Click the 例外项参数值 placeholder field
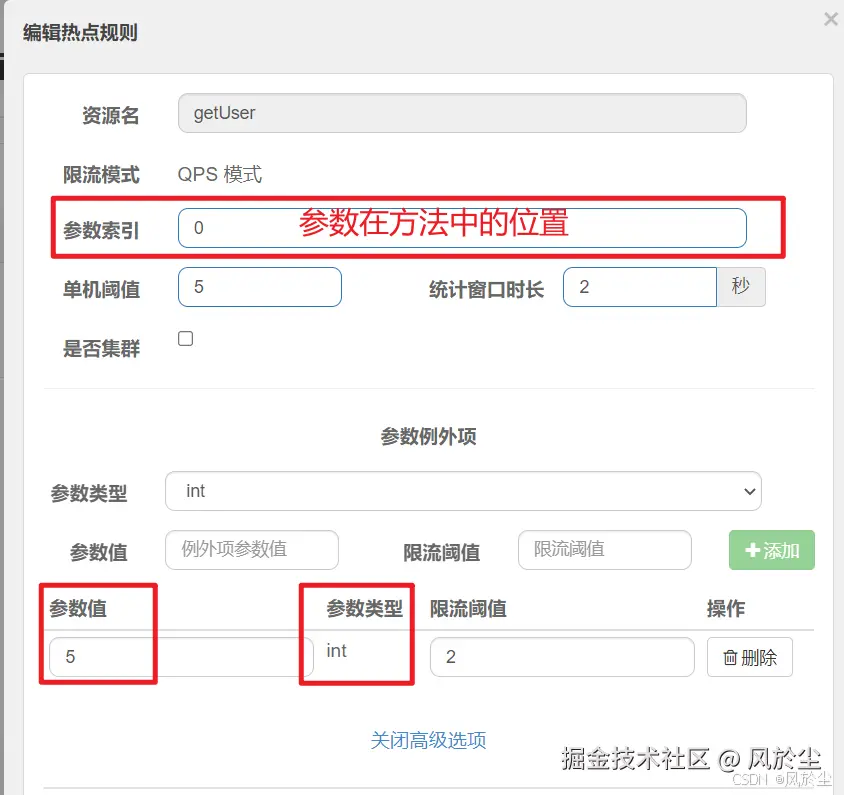 click(x=251, y=550)
